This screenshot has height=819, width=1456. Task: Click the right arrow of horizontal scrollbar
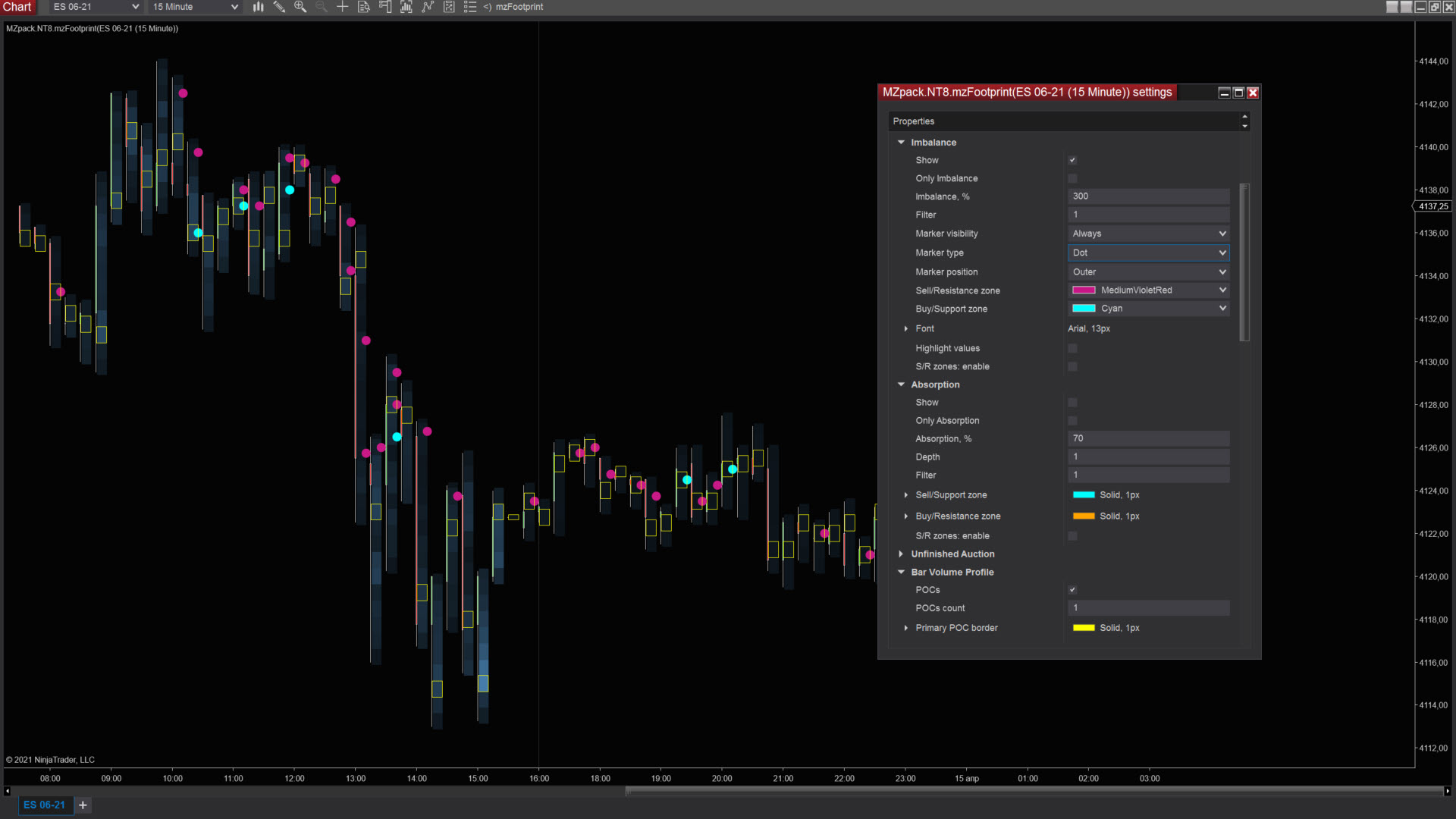(x=1447, y=791)
